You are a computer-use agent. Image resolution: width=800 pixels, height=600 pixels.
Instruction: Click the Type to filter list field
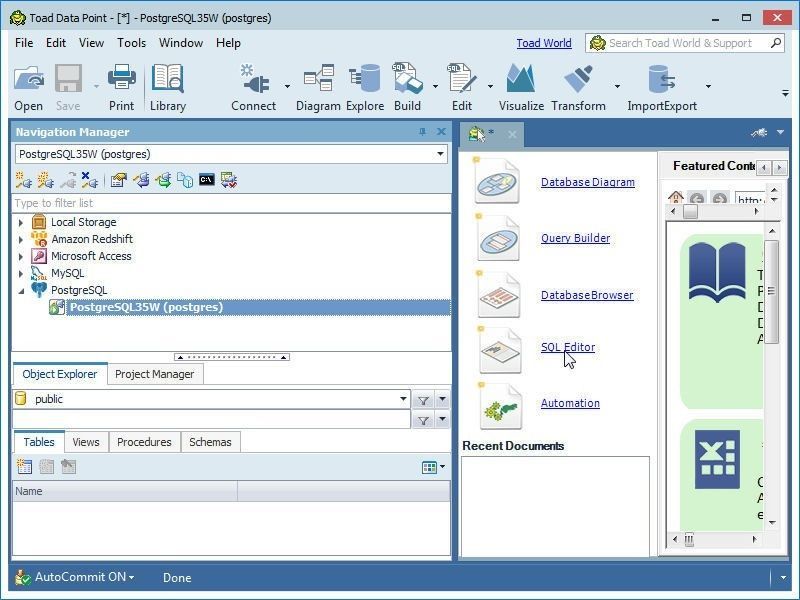231,203
